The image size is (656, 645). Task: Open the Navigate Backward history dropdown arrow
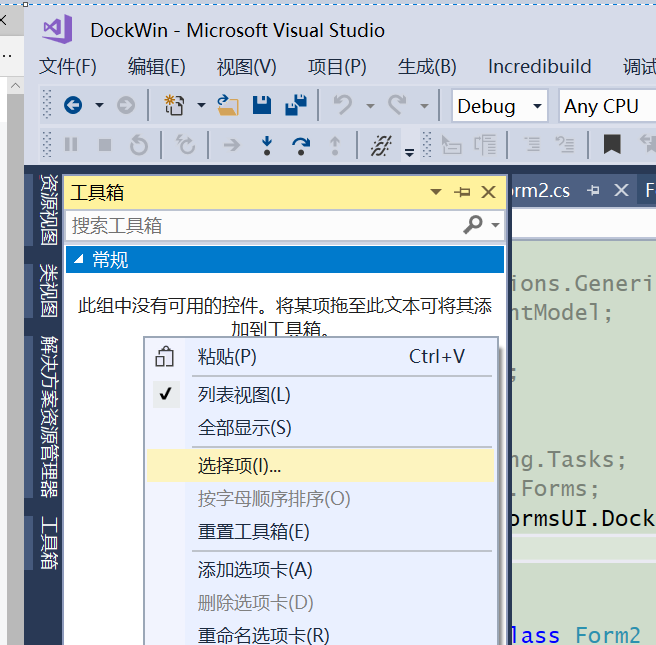[99, 105]
